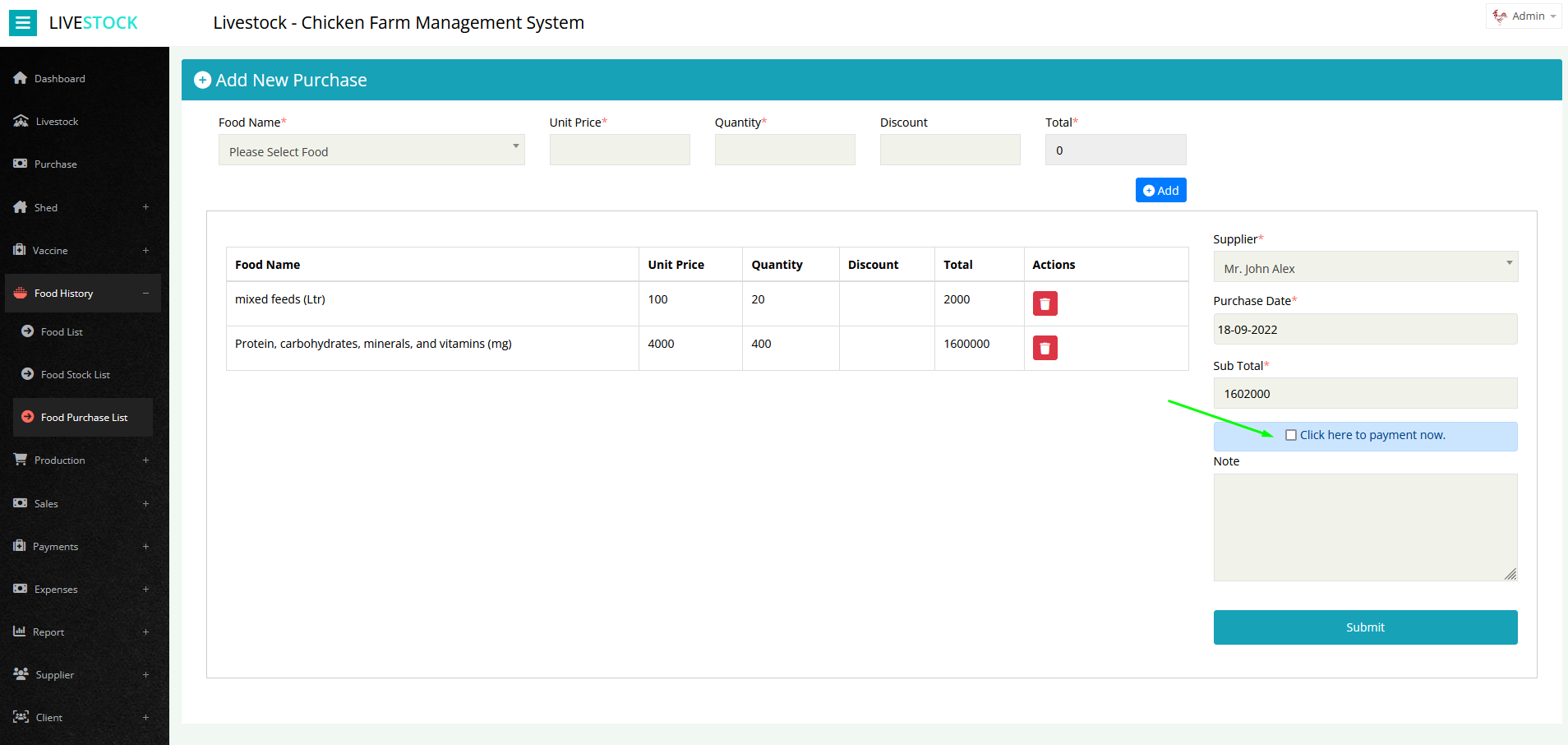Open the Supplier dropdown showing Mr. John Alex
Viewport: 1568px width, 745px height.
[x=1364, y=267]
